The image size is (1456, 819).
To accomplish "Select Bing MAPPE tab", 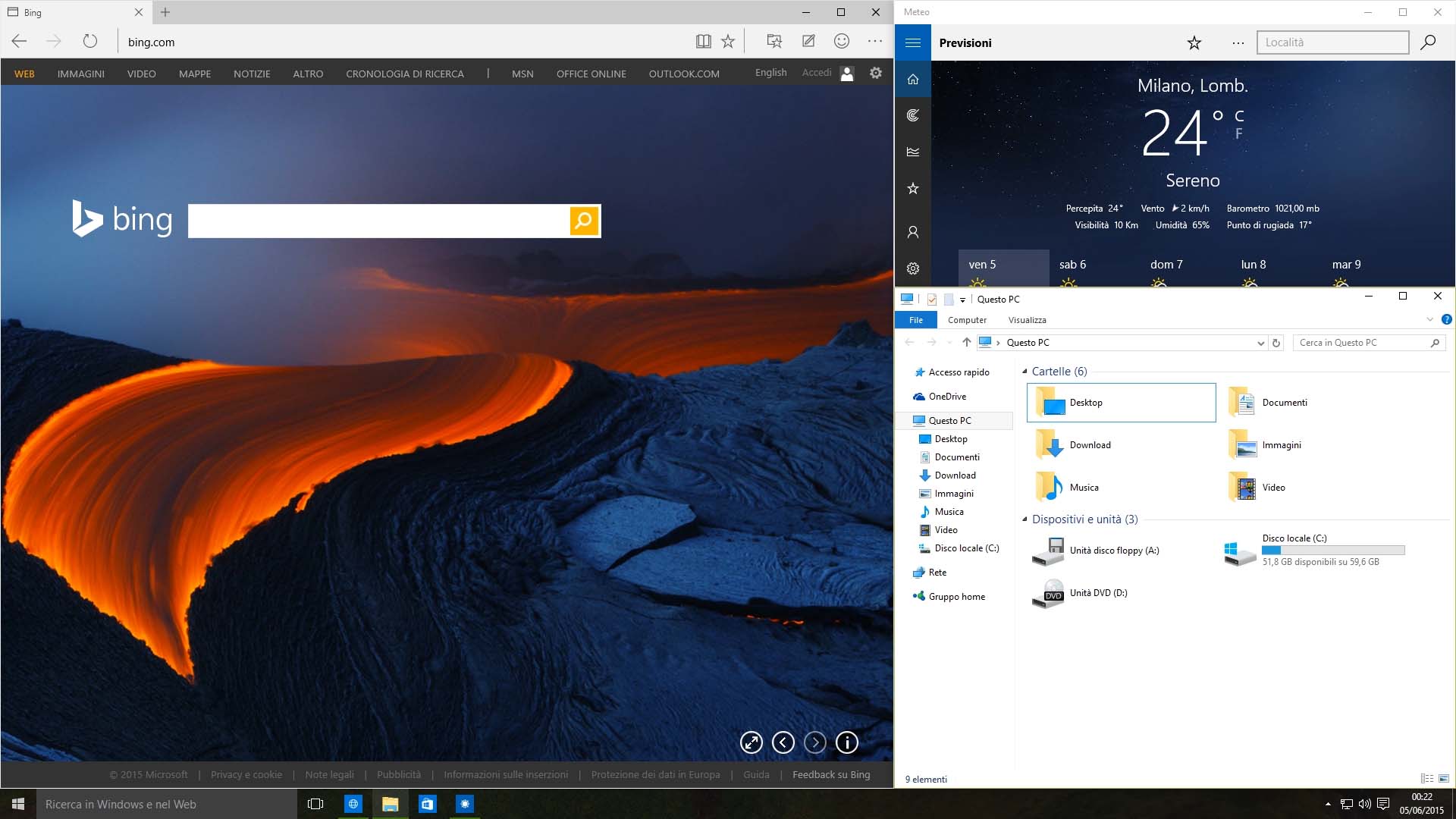I will pyautogui.click(x=195, y=74).
